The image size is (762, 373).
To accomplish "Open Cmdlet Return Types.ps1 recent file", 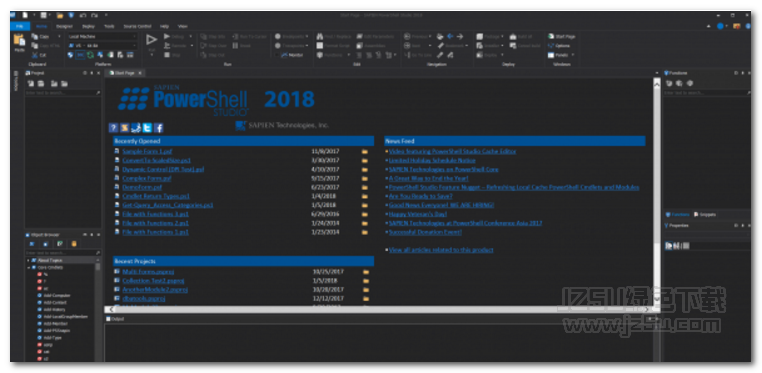I will [156, 196].
